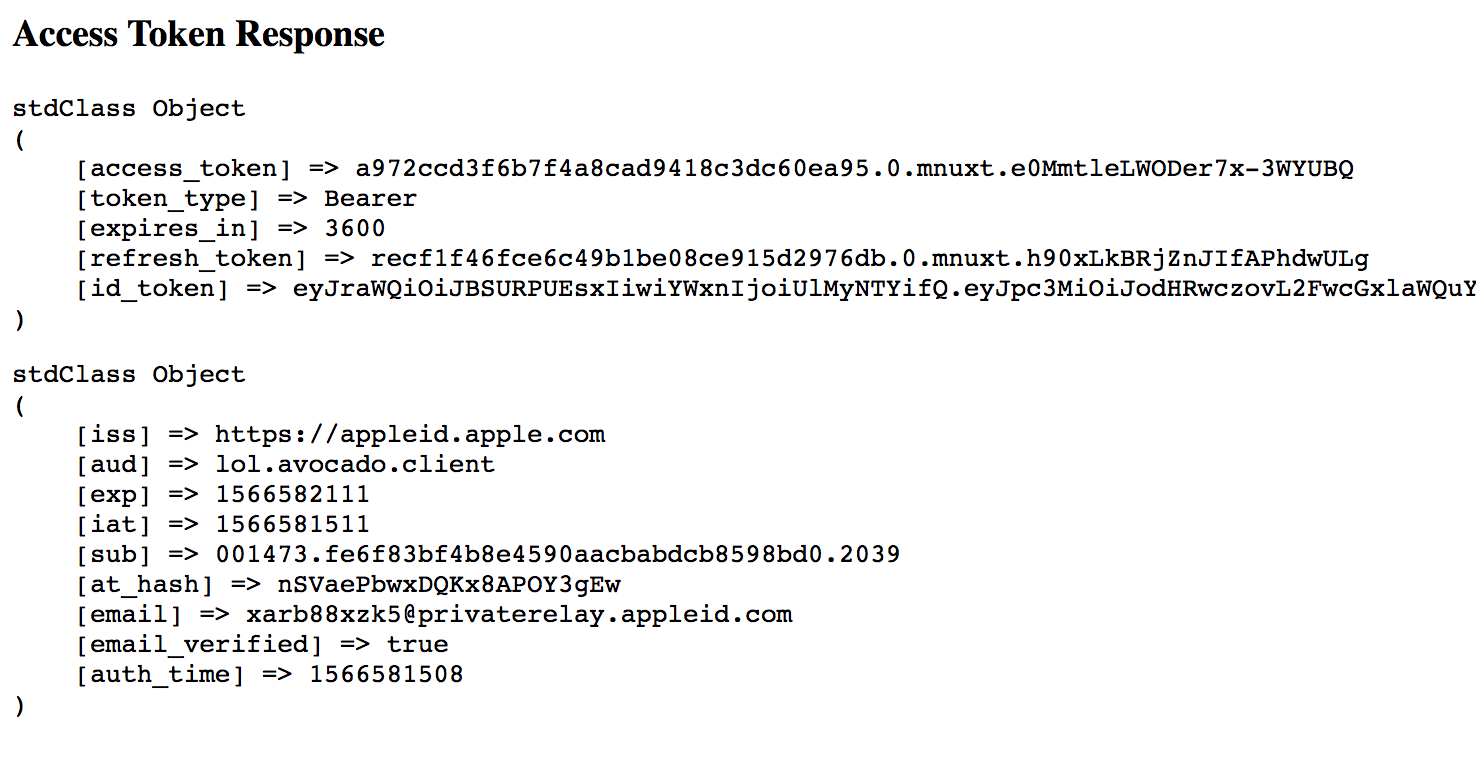Click the [refresh_token] key label
This screenshot has width=1476, height=768.
(192, 259)
